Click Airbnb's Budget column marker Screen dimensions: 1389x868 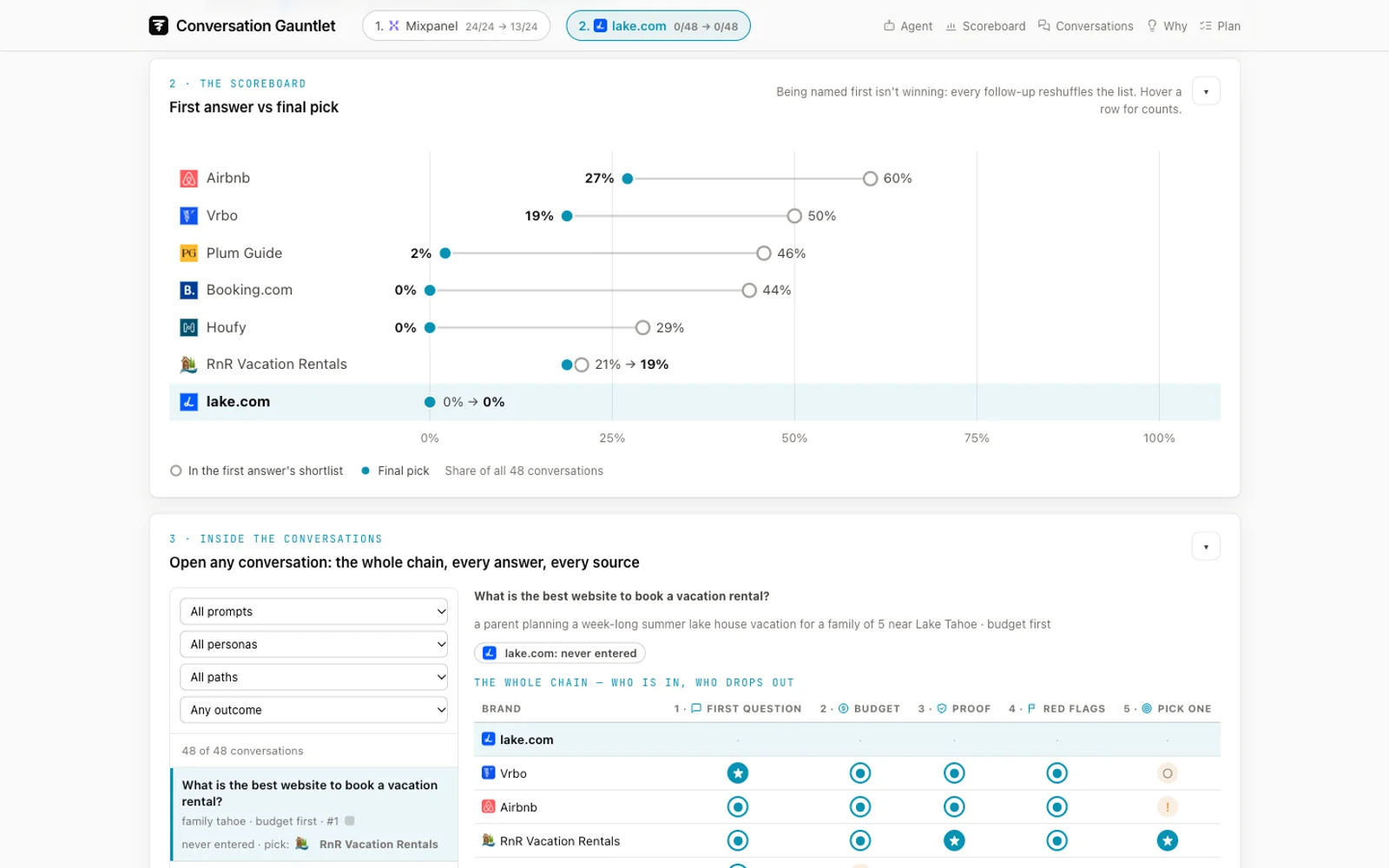point(860,807)
